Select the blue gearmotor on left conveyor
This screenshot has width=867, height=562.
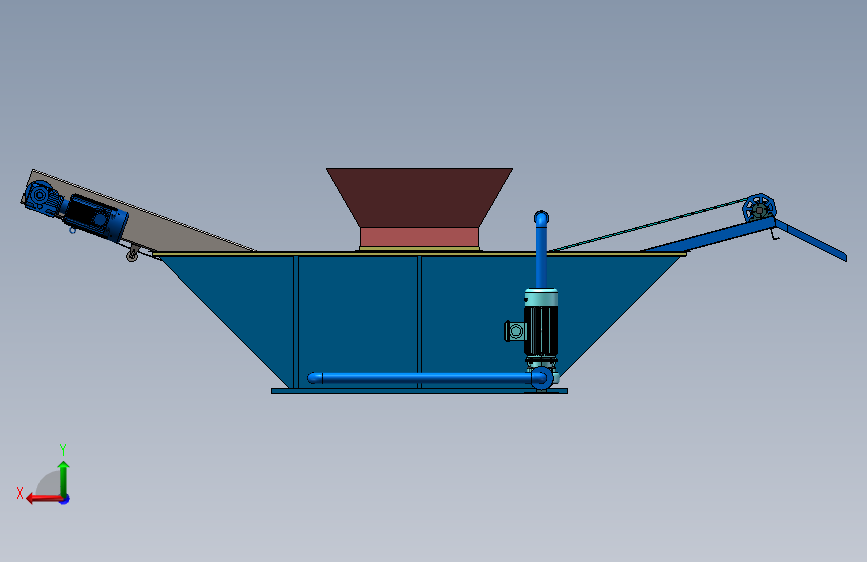click(75, 211)
